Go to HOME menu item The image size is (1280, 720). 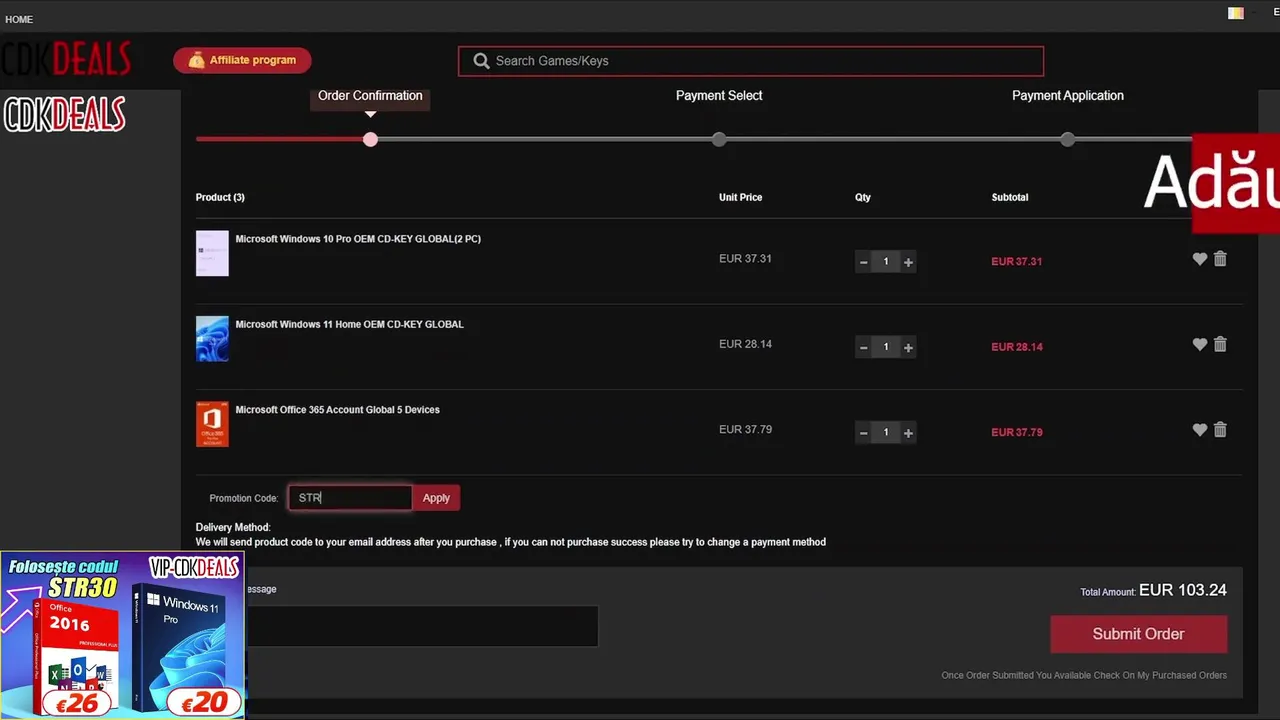pos(19,19)
